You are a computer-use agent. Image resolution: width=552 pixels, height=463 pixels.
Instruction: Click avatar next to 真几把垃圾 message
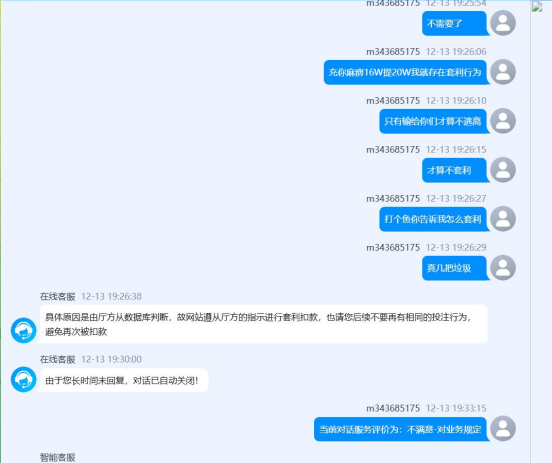pyautogui.click(x=503, y=268)
